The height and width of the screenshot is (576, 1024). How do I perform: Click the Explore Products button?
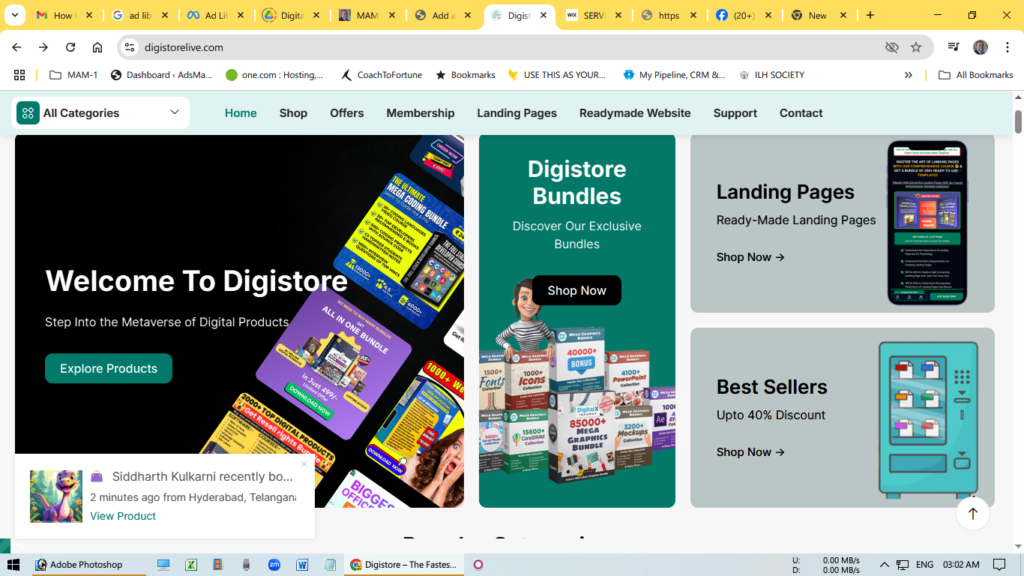pyautogui.click(x=108, y=368)
